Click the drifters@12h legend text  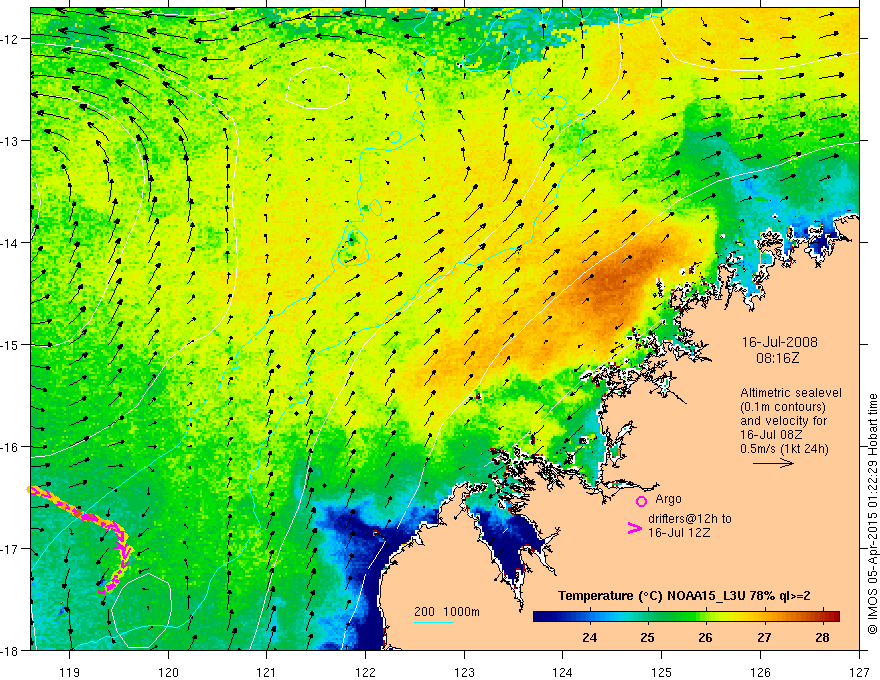click(690, 526)
